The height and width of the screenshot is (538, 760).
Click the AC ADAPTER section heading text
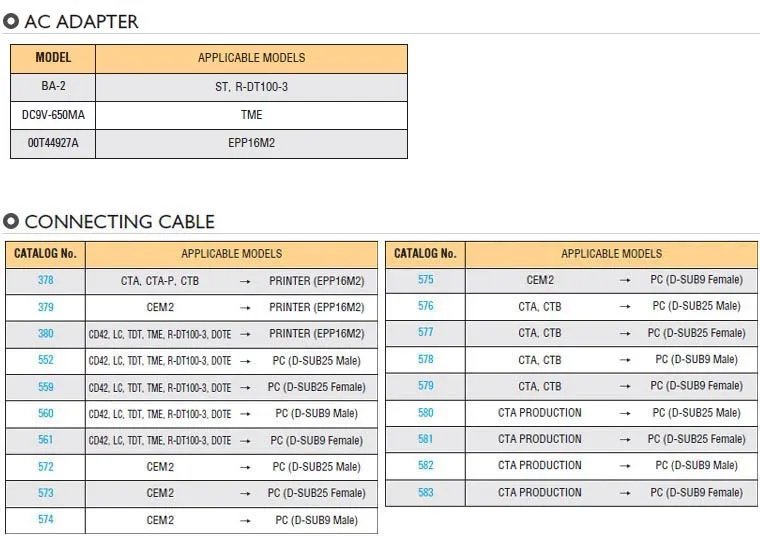pyautogui.click(x=81, y=21)
